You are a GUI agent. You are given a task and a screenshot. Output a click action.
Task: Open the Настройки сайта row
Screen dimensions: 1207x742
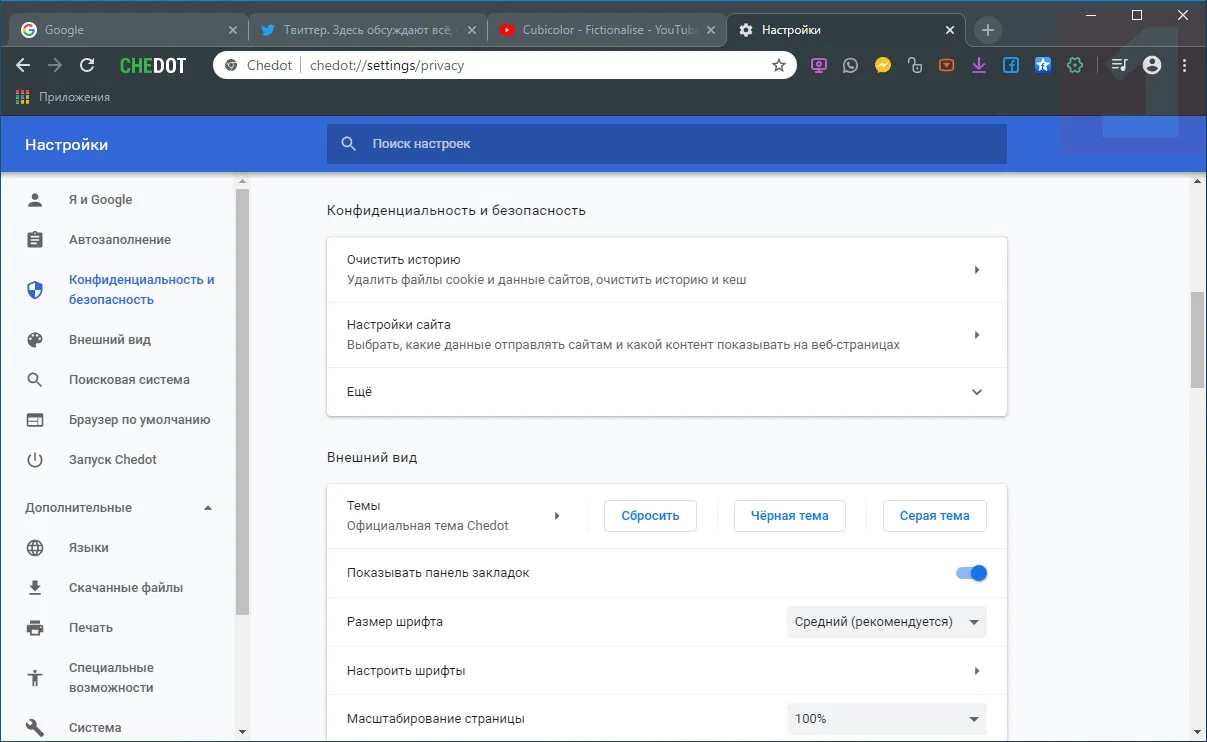tap(667, 335)
